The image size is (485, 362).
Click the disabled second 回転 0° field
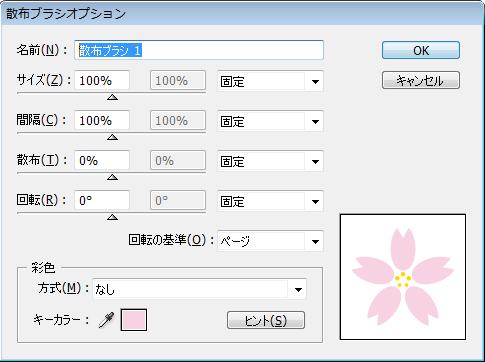[178, 200]
